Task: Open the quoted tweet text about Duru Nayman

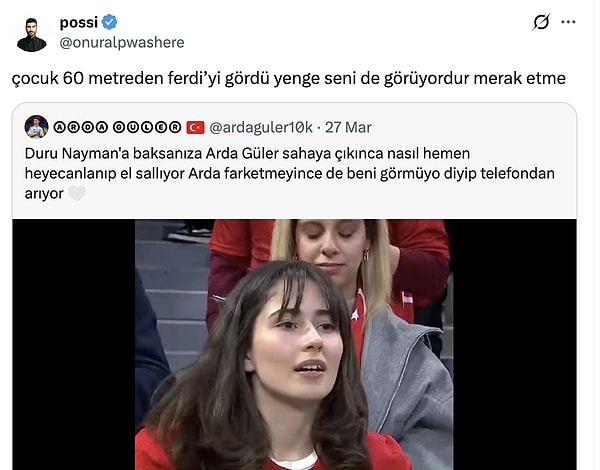Action: 289,173
